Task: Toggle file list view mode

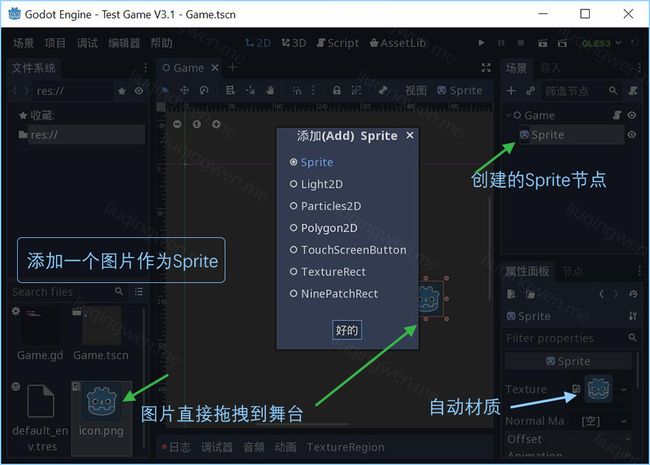Action: pyautogui.click(x=138, y=292)
